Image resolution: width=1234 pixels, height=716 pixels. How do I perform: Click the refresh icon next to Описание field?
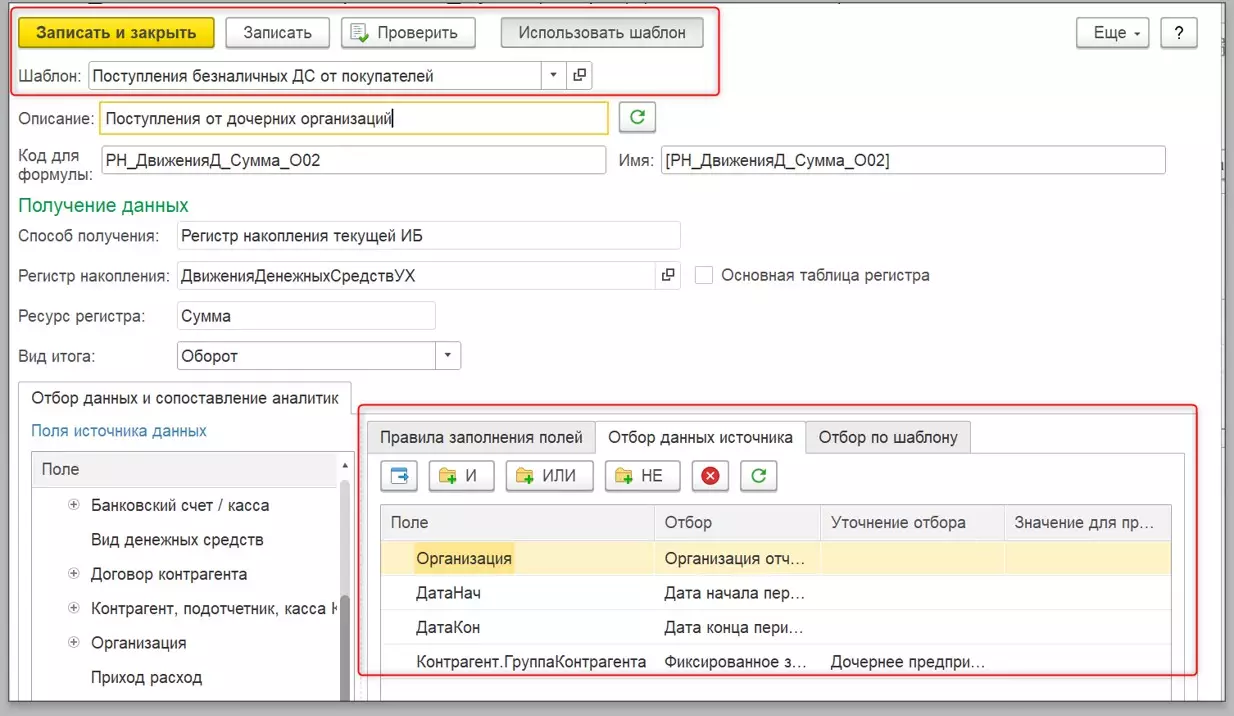click(637, 118)
